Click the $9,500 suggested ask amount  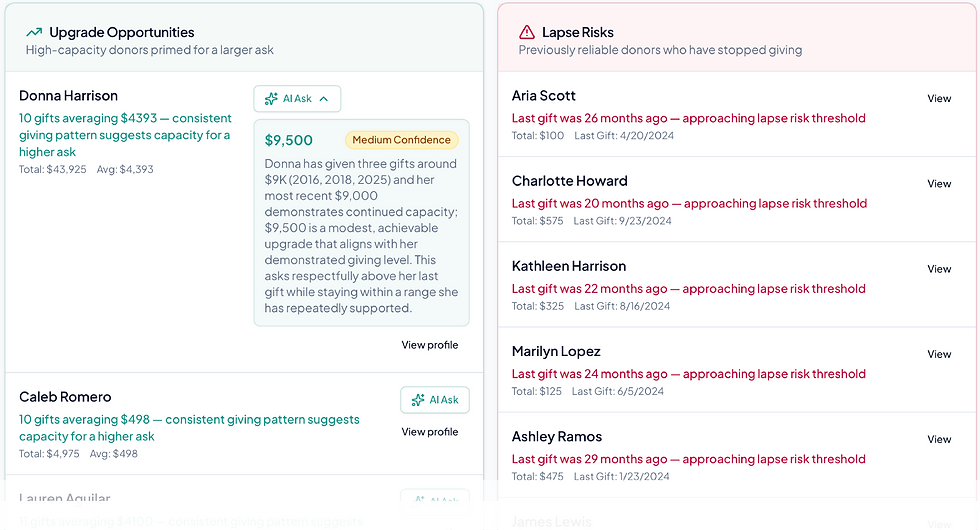coord(289,141)
